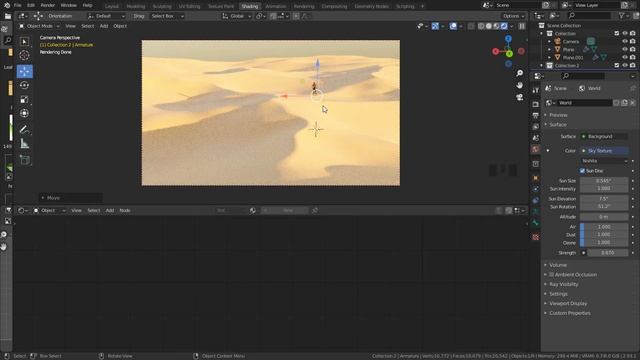This screenshot has height=360, width=640.
Task: Toggle viewport overlays display
Action: (453, 26)
